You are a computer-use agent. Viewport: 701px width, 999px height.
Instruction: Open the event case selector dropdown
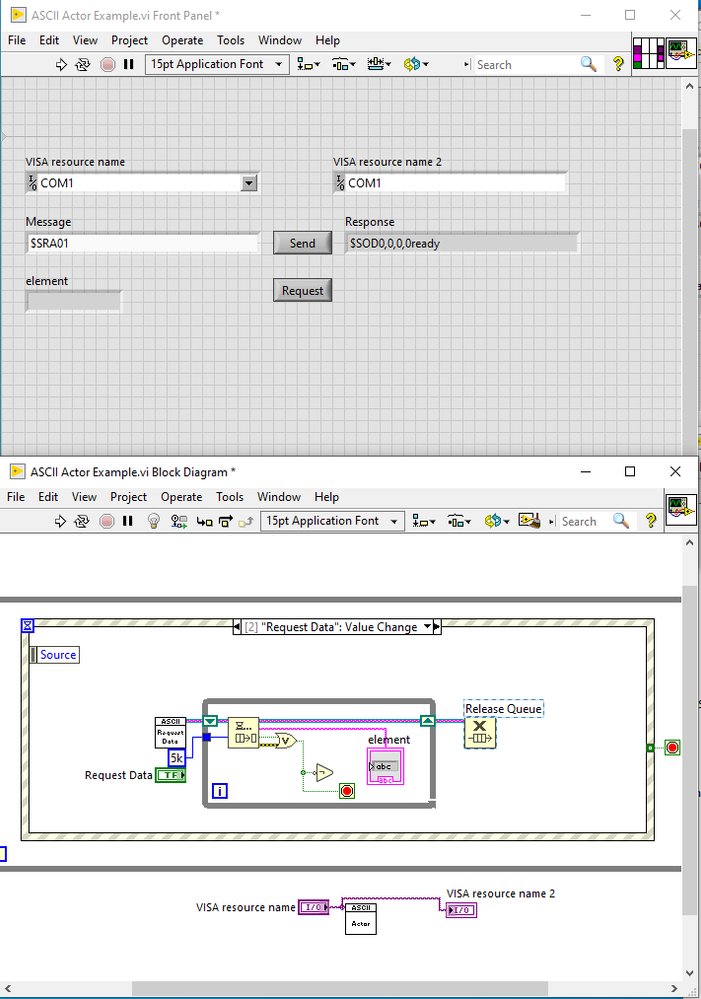tap(428, 627)
